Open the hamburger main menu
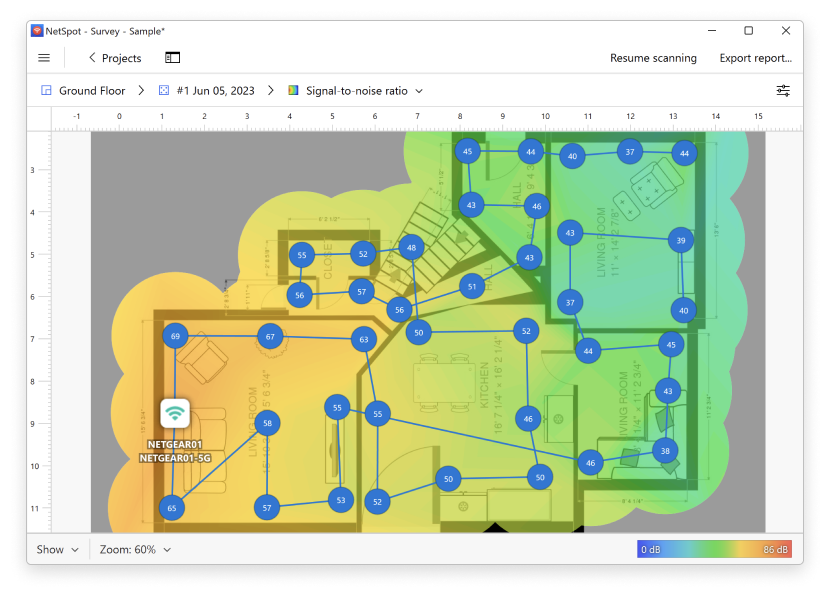This screenshot has width=830, height=597. coord(44,58)
